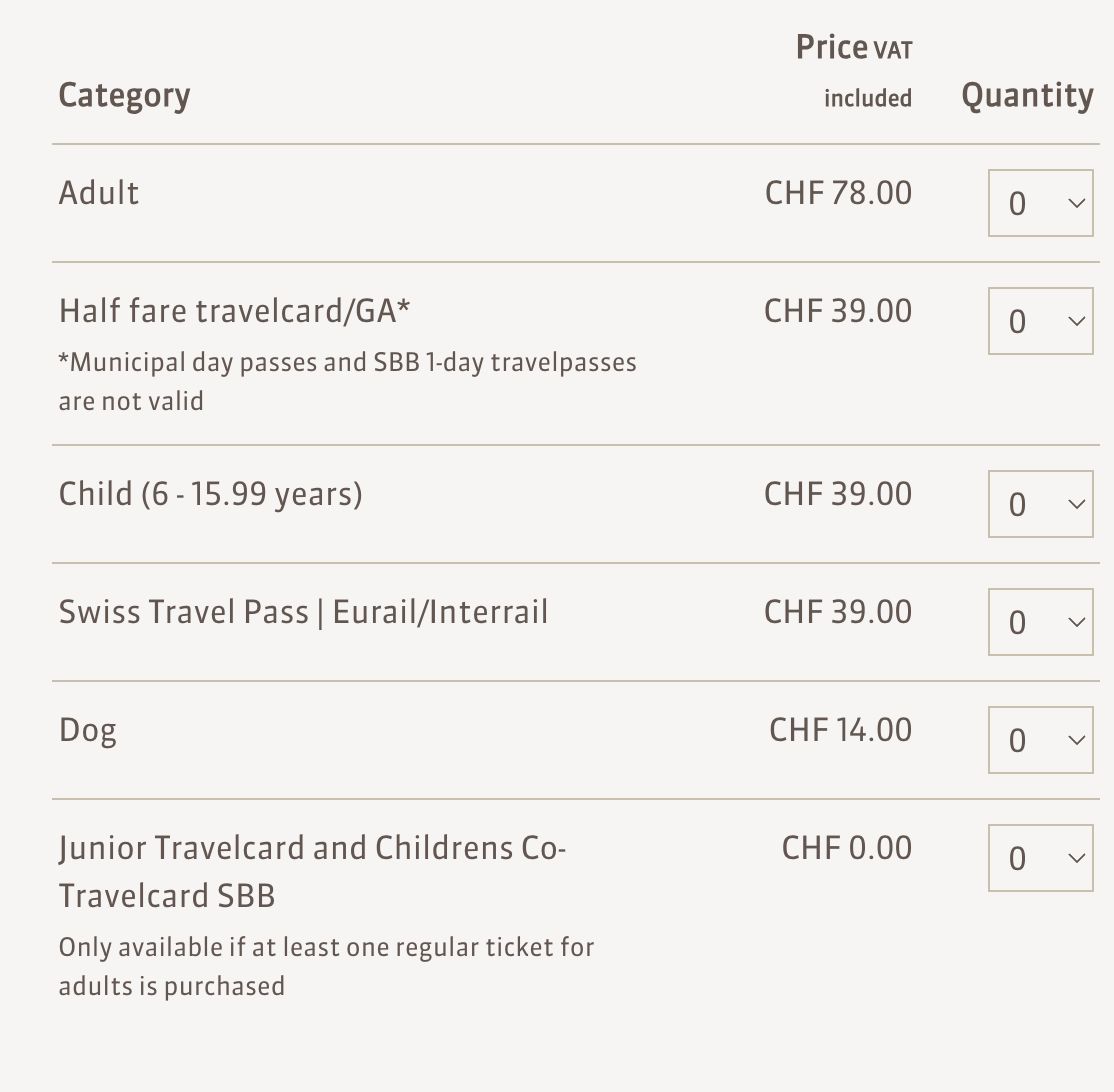1114x1092 pixels.
Task: Expand the Junior Travelcard quantity dropdown
Action: (x=1040, y=858)
